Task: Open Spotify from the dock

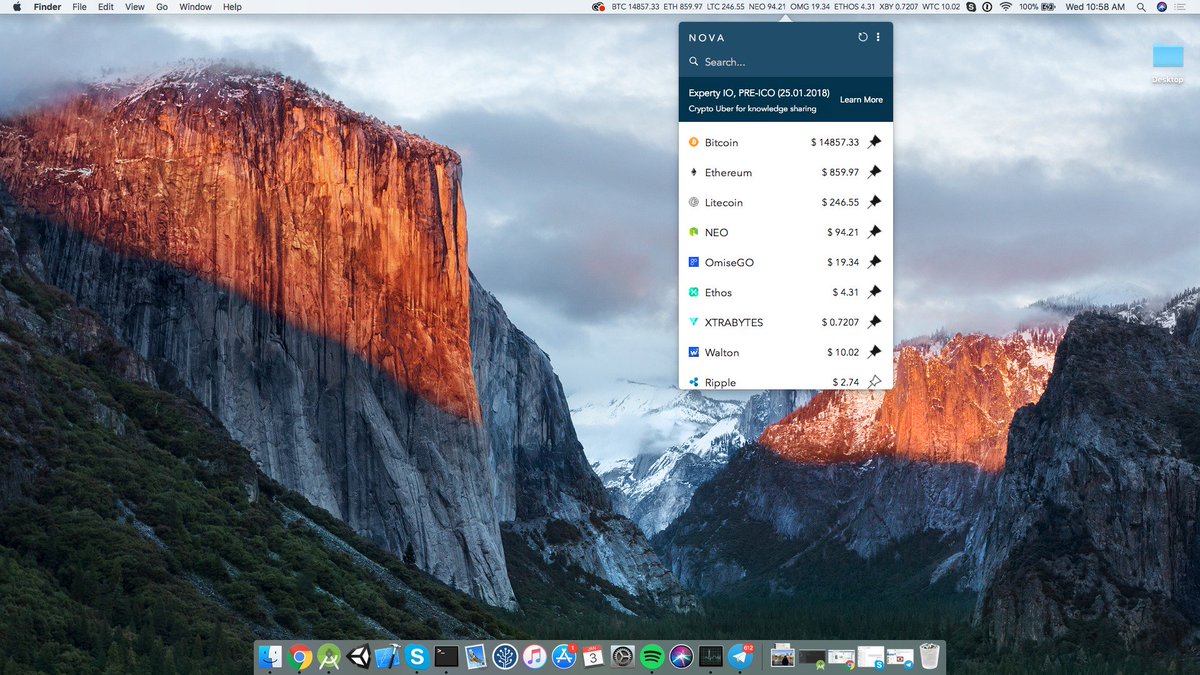Action: point(652,656)
